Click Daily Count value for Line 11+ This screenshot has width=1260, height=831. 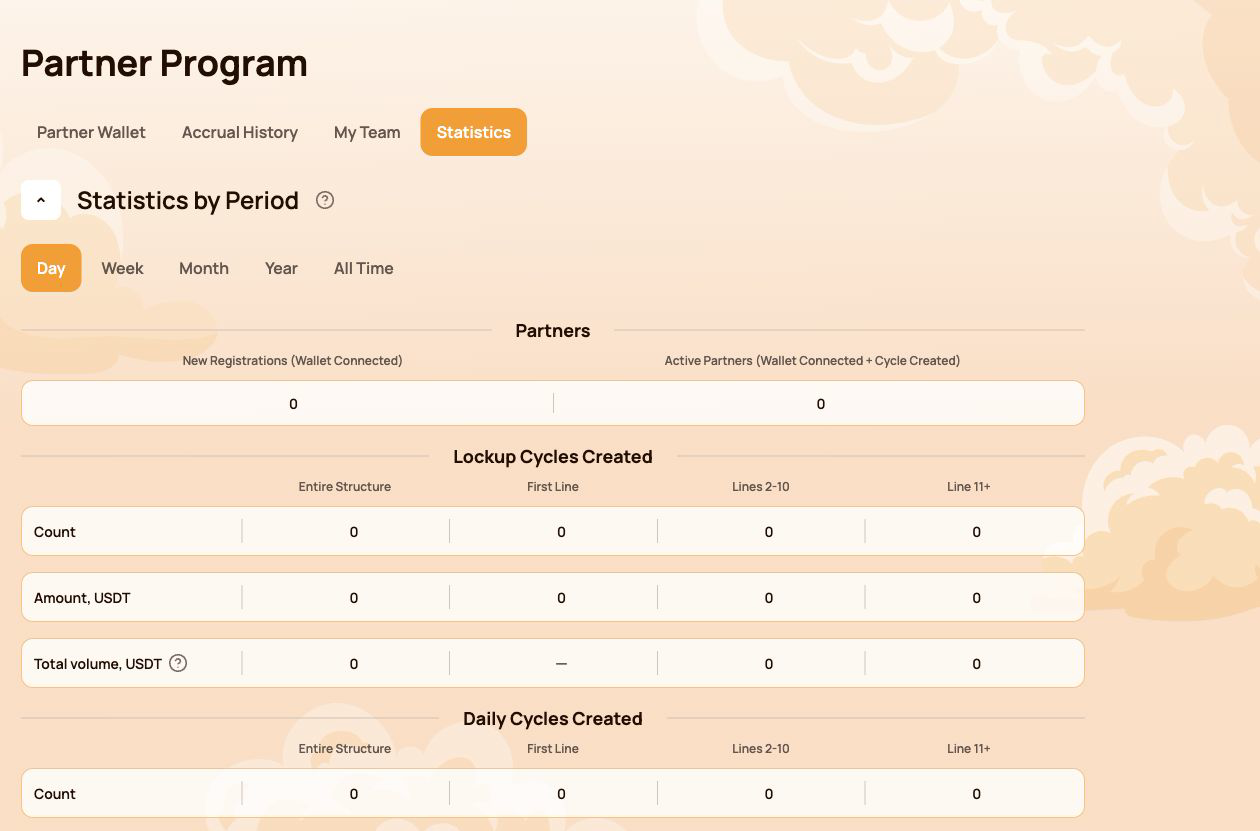977,794
